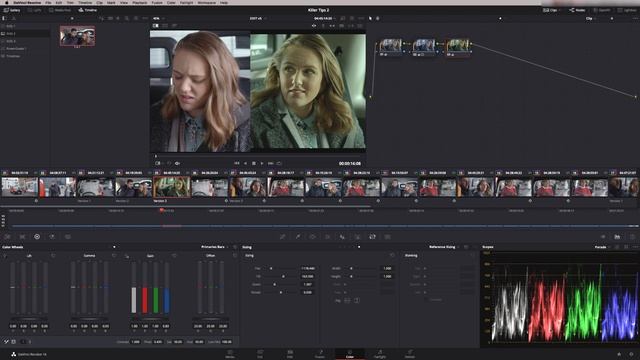
Task: Open the Qualifier eyedropper palette
Action: pos(298,237)
